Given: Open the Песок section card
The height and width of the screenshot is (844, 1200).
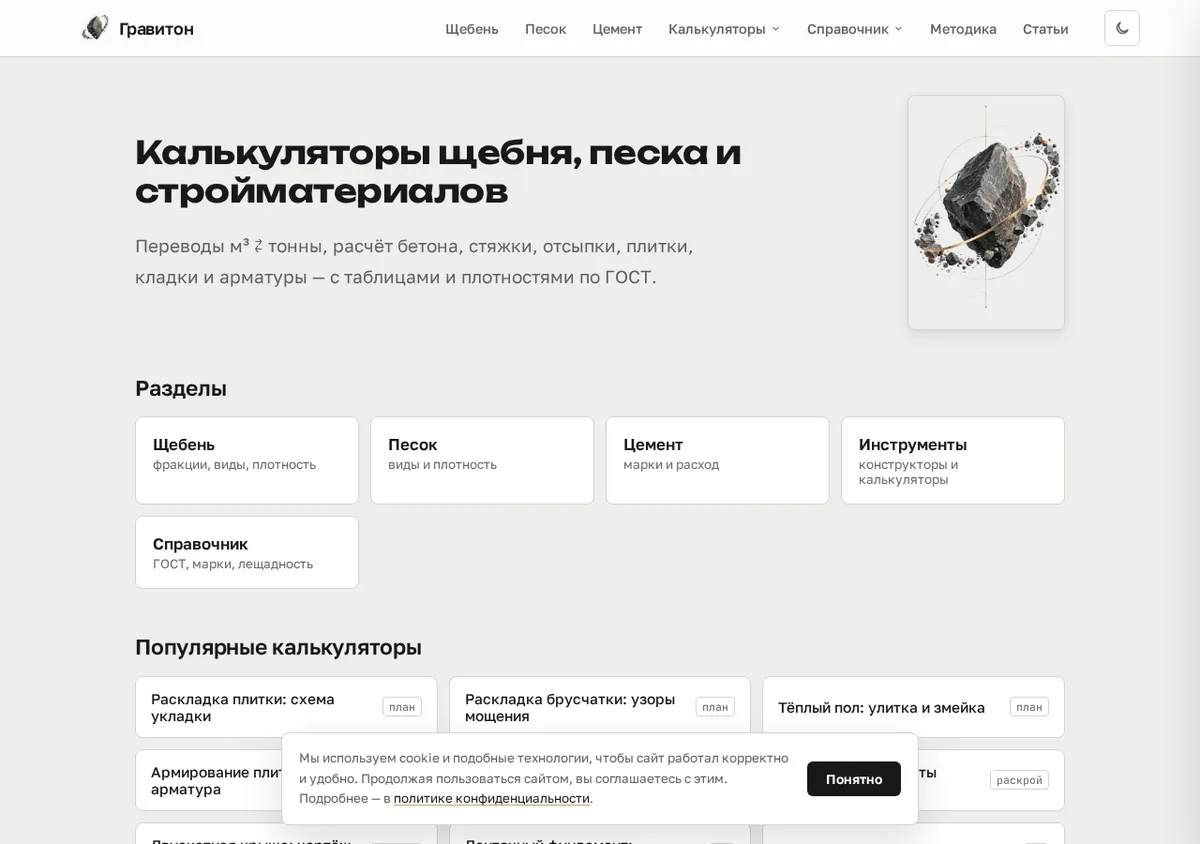Looking at the screenshot, I should pos(482,460).
